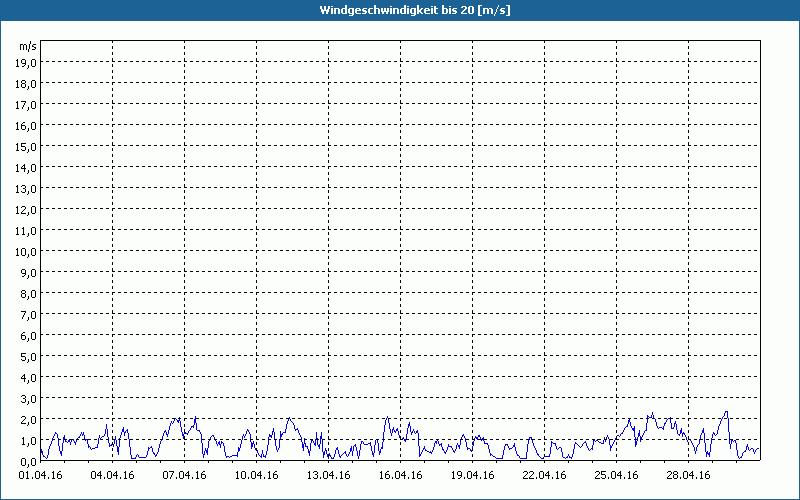Click the 15,0 y-axis label

pyautogui.click(x=26, y=147)
